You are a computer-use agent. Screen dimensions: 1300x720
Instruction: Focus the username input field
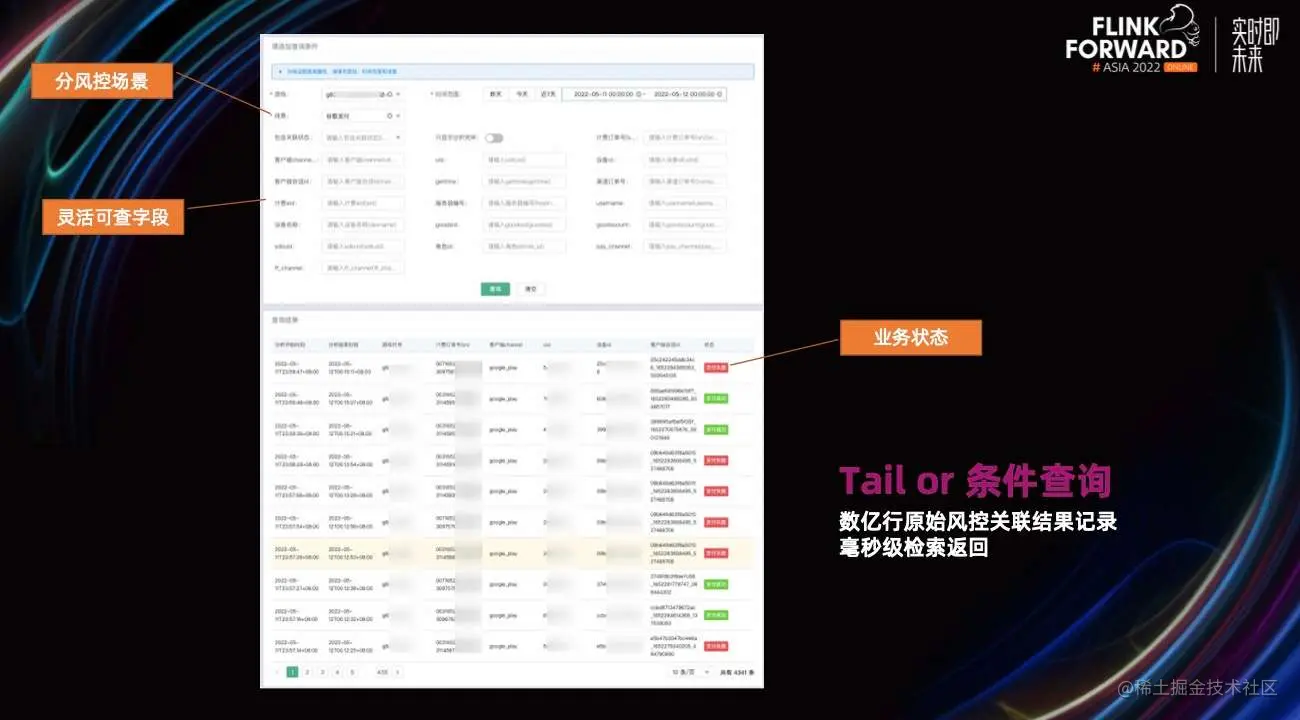pos(685,203)
